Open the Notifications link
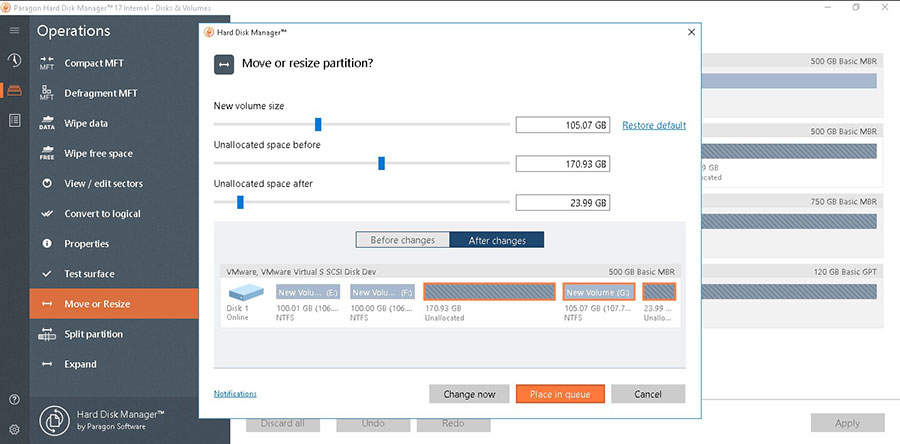 pos(235,394)
